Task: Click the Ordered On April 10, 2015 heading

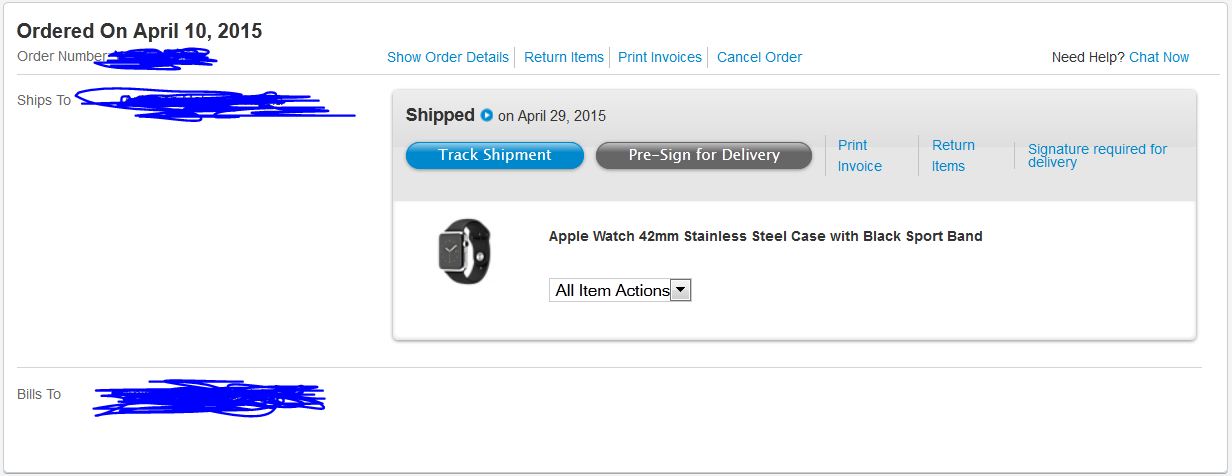Action: tap(139, 31)
